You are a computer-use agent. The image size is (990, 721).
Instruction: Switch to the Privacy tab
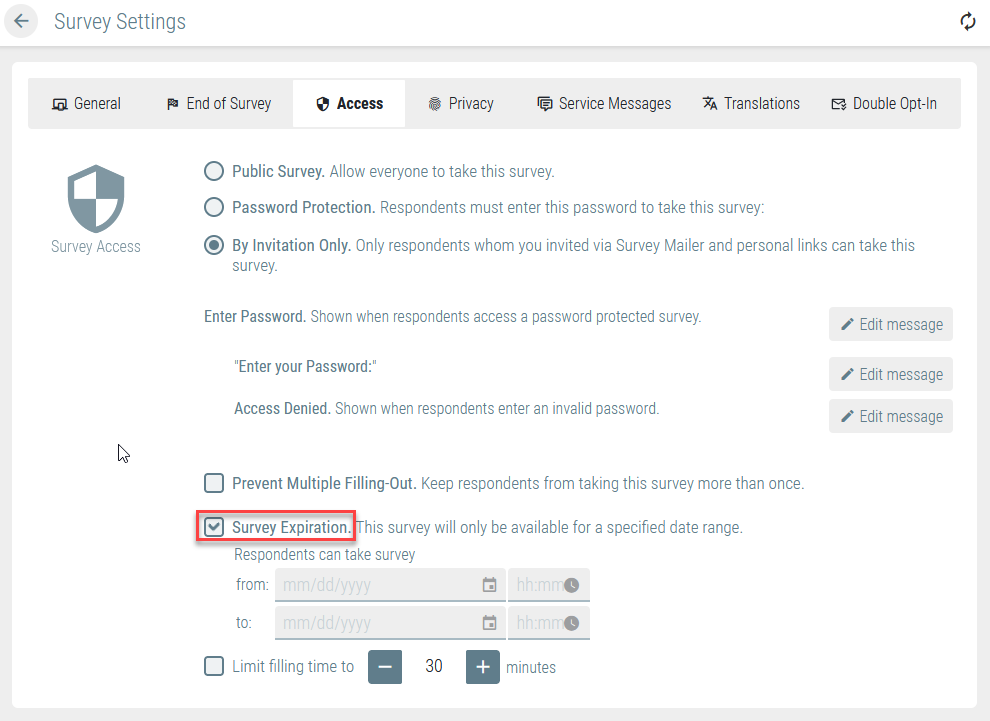[461, 104]
